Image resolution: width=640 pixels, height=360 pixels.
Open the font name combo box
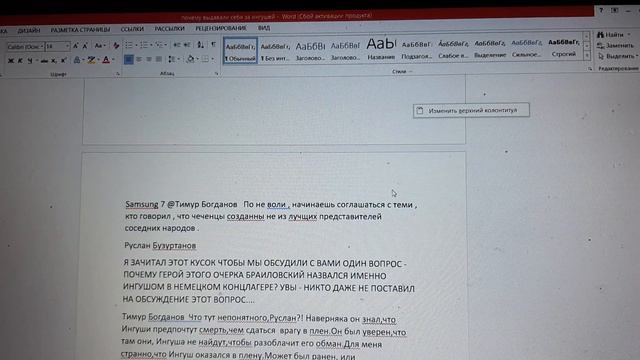pos(26,47)
